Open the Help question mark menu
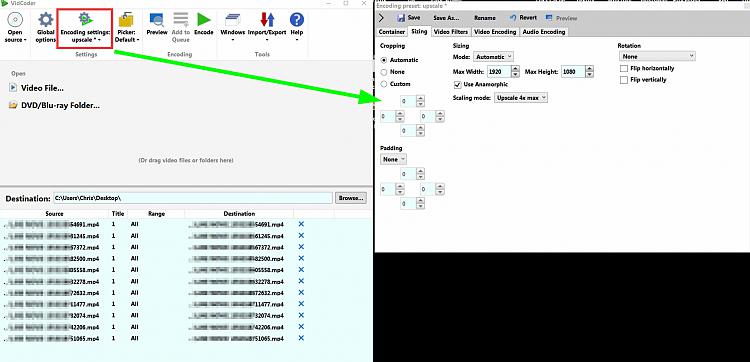 click(297, 27)
